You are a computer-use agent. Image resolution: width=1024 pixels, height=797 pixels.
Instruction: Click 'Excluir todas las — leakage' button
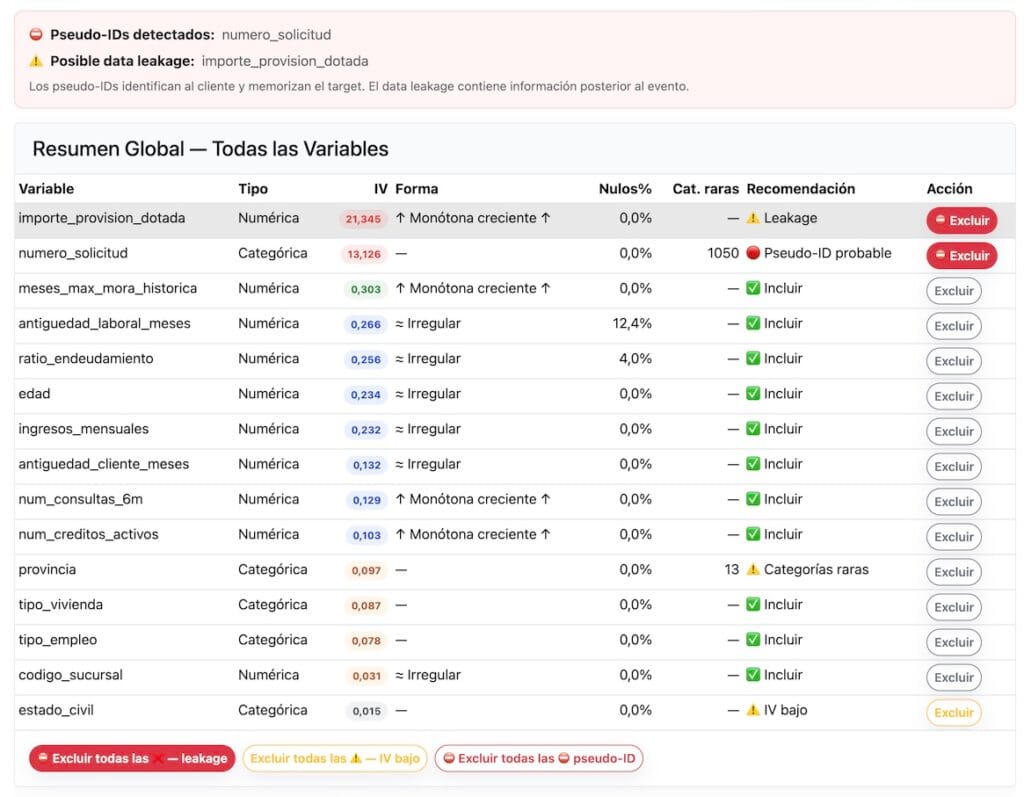pyautogui.click(x=132, y=758)
